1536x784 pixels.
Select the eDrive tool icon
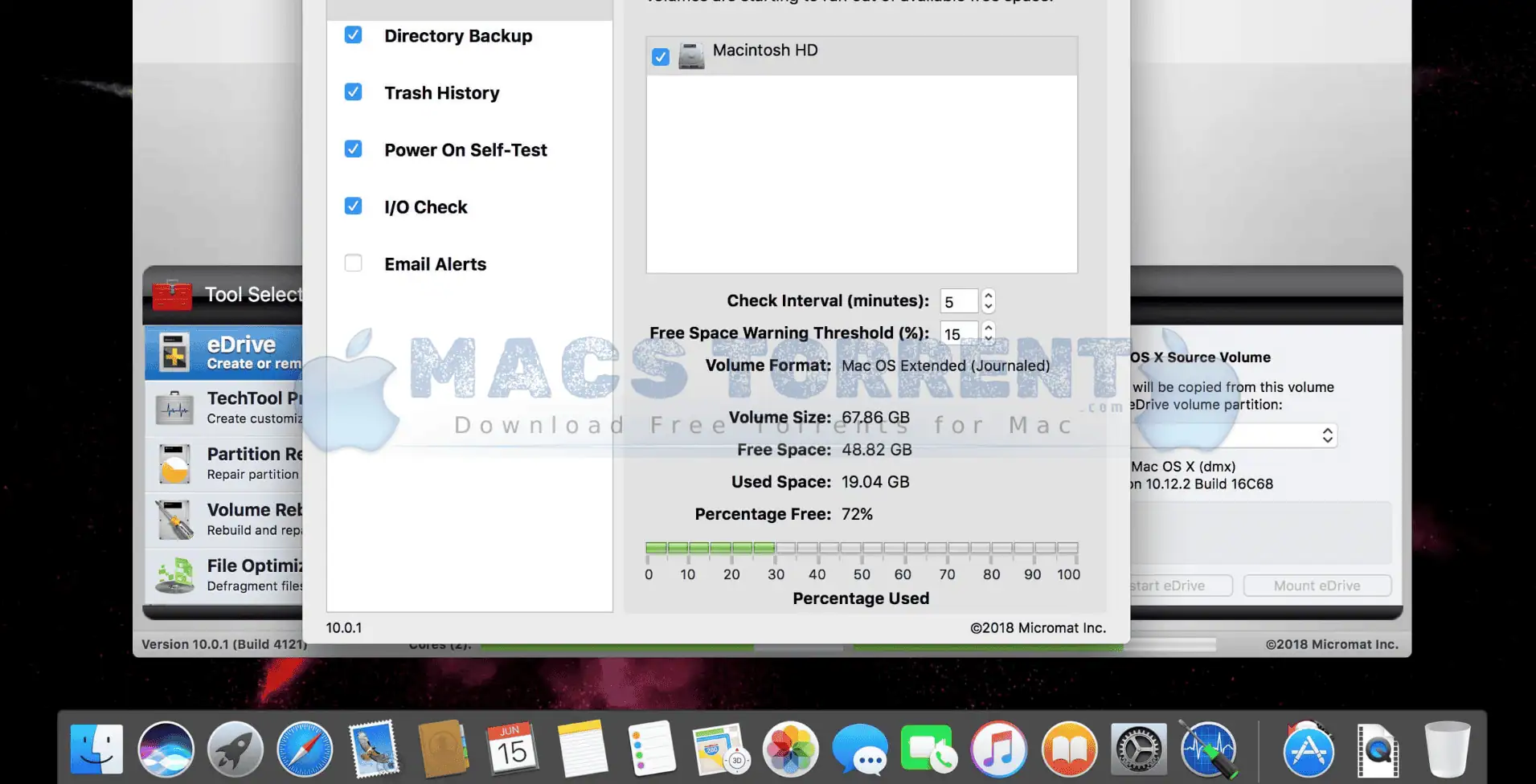tap(174, 353)
